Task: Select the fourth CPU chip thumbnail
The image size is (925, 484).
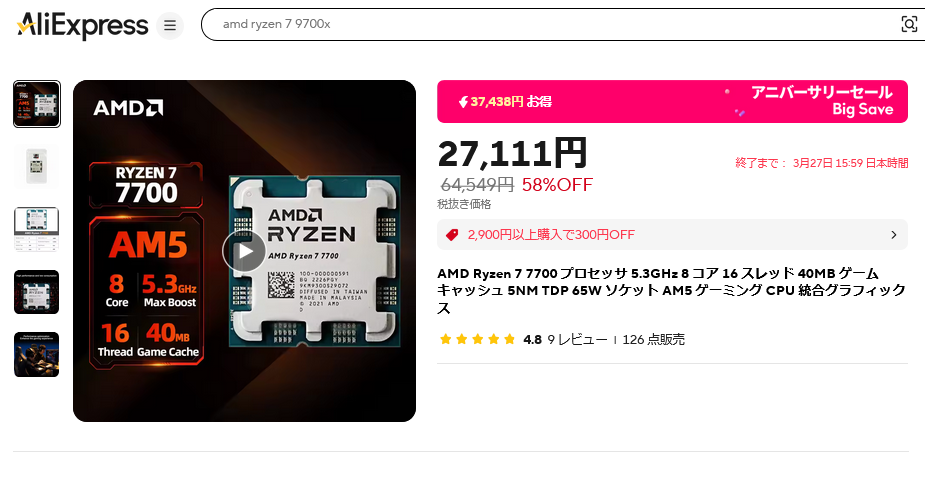Action: click(37, 292)
